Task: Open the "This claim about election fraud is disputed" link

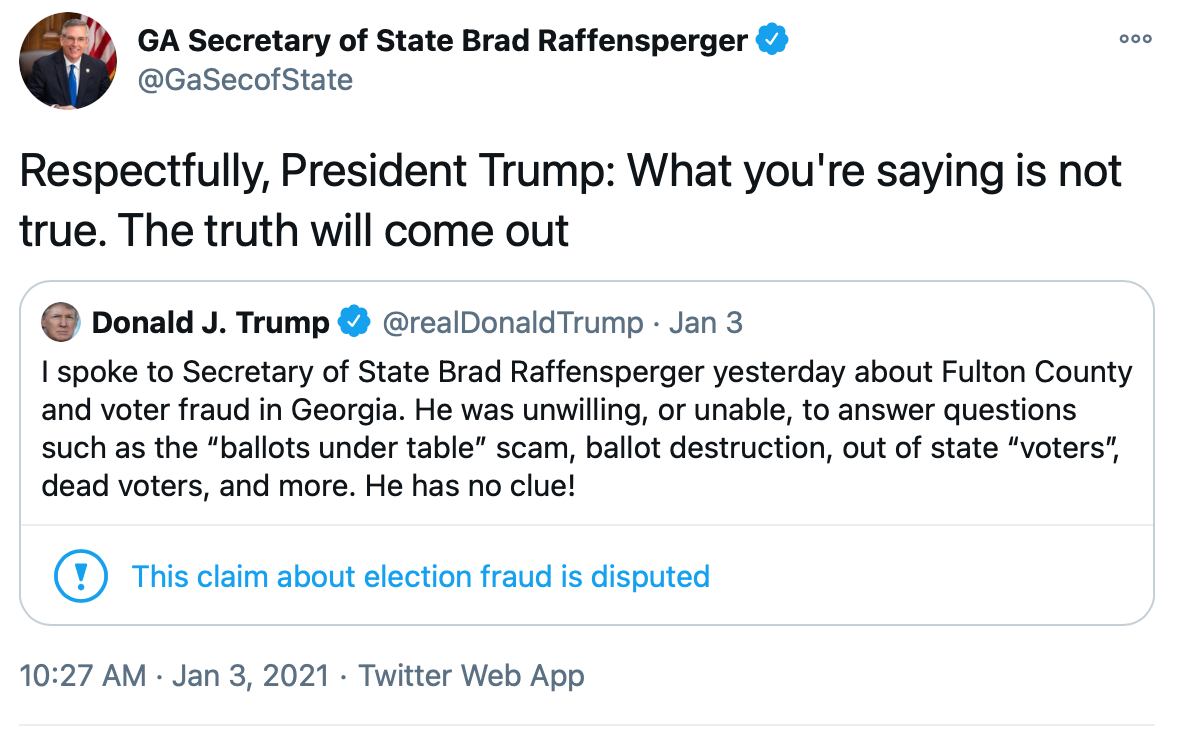Action: (x=420, y=577)
